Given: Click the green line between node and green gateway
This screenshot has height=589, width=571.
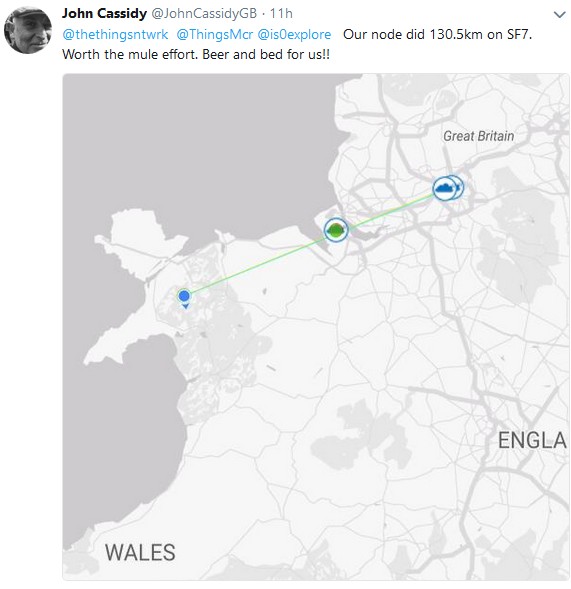Looking at the screenshot, I should coord(257,264).
